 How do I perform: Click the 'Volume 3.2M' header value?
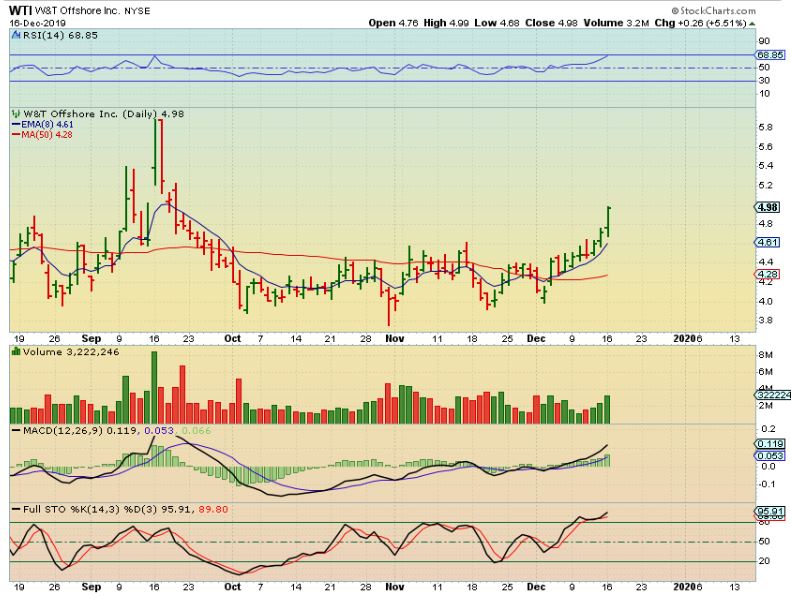[616, 23]
